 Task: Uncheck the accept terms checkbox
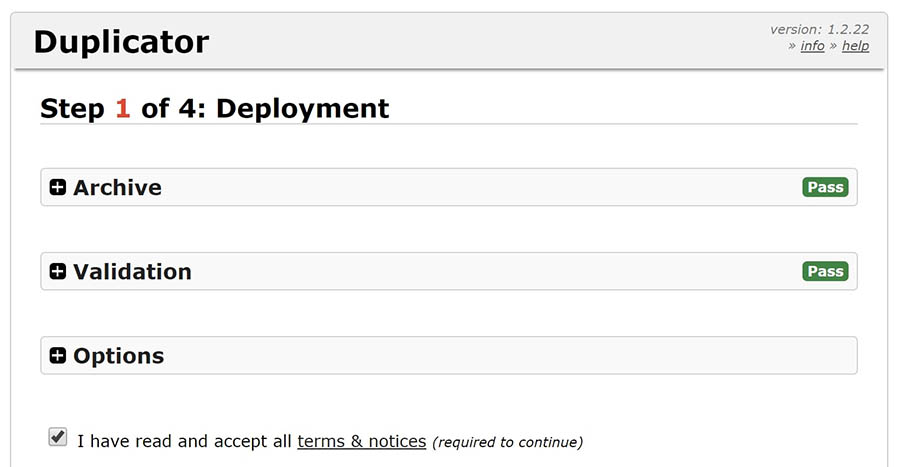(57, 437)
